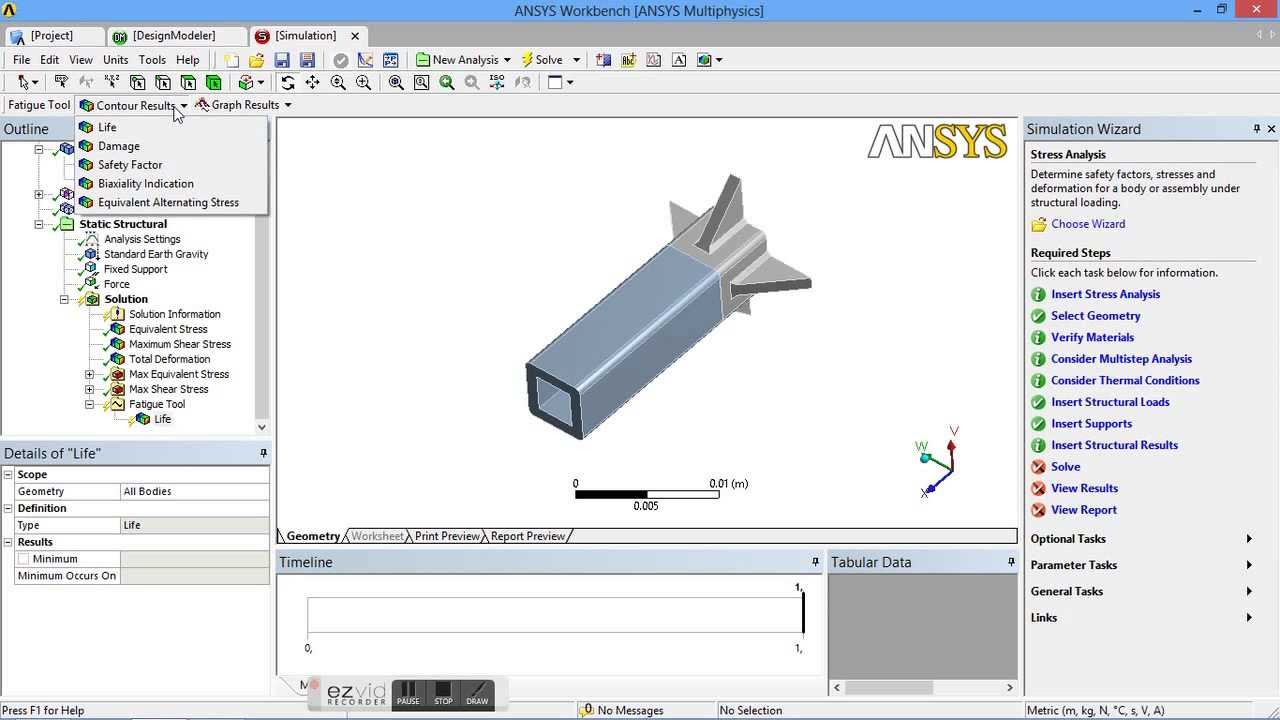Click the Choose Wizard folder icon
This screenshot has height=720, width=1280.
point(1039,224)
